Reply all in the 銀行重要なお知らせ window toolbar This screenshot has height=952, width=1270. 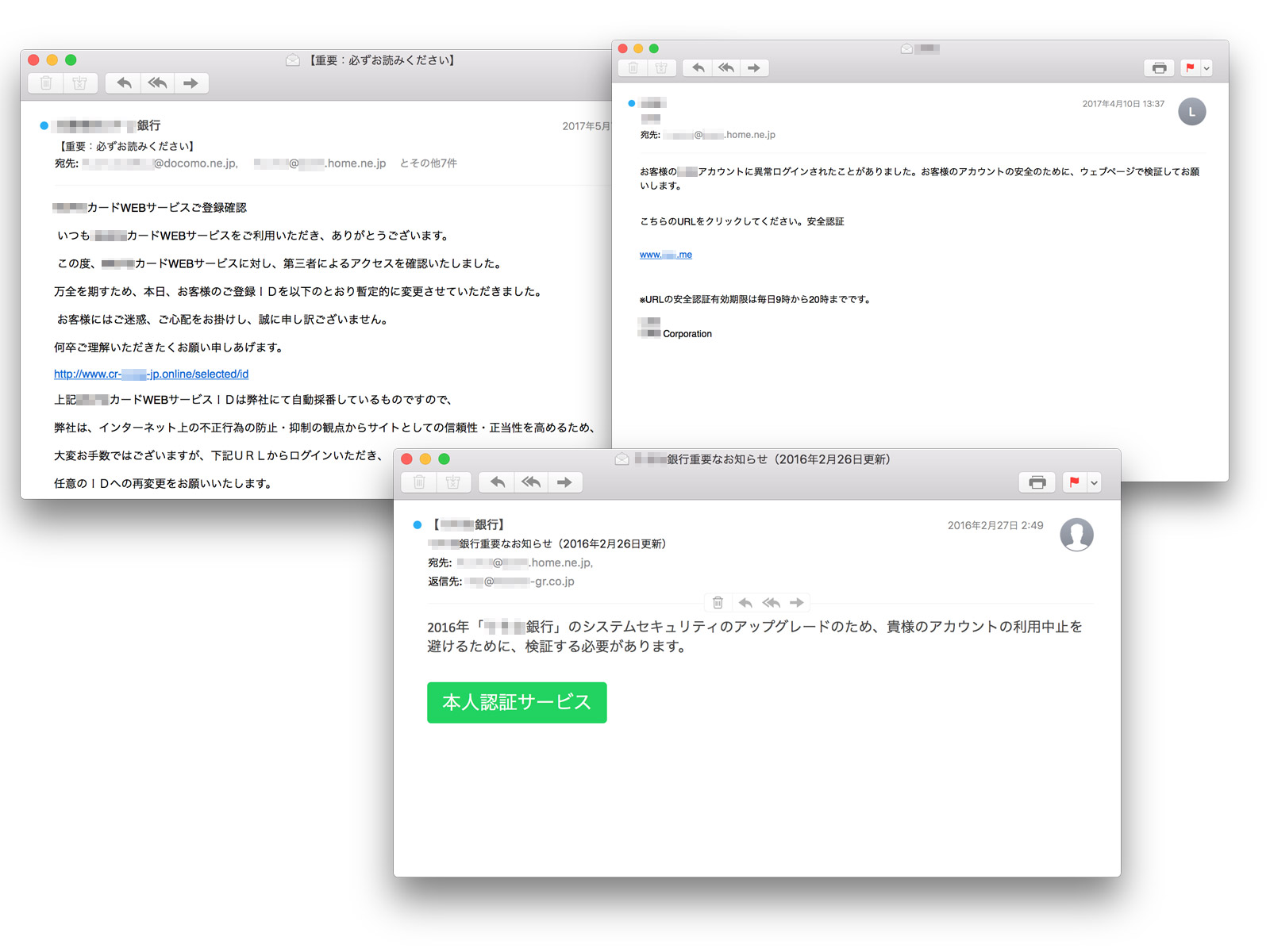(531, 482)
